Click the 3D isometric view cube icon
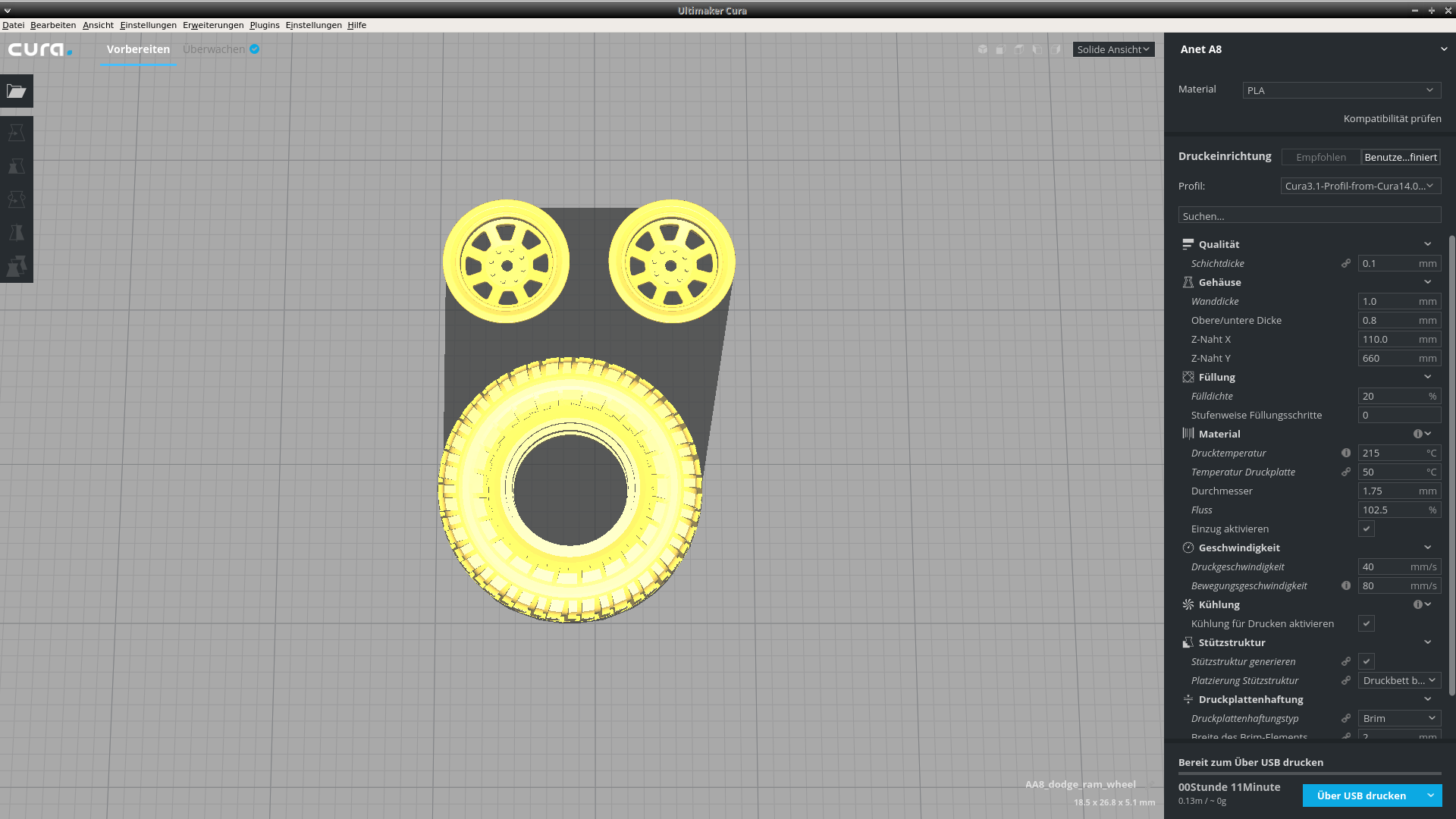This screenshot has width=1456, height=819. [x=982, y=49]
